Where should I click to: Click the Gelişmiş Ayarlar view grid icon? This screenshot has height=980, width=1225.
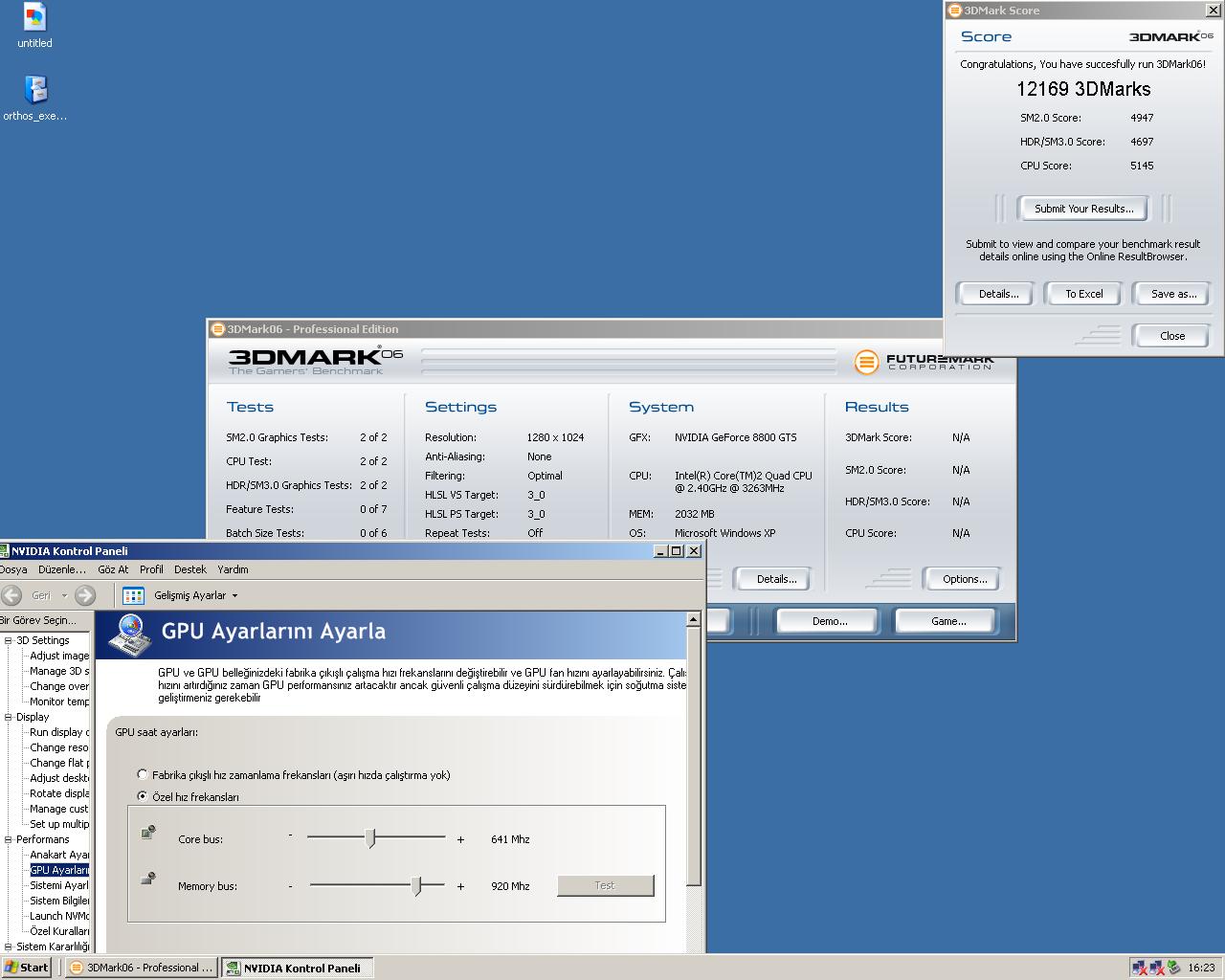coord(133,595)
